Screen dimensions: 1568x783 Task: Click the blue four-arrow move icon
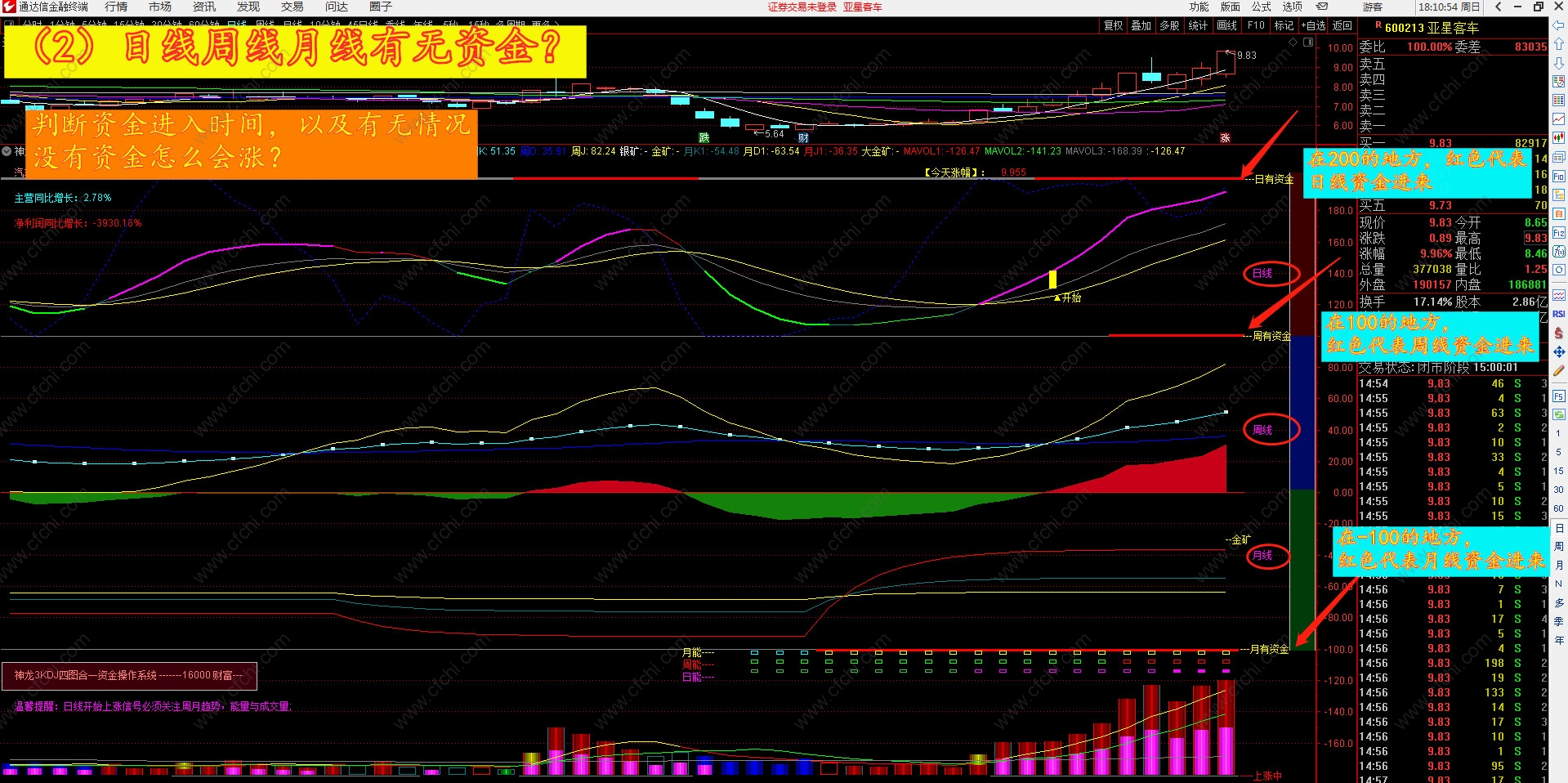[x=1559, y=352]
